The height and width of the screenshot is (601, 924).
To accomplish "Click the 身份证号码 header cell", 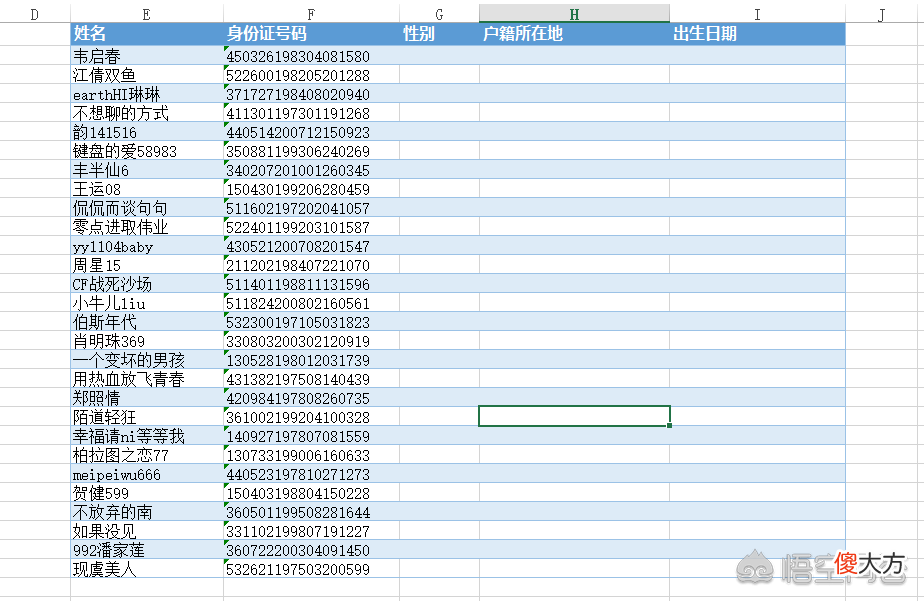I will 311,34.
